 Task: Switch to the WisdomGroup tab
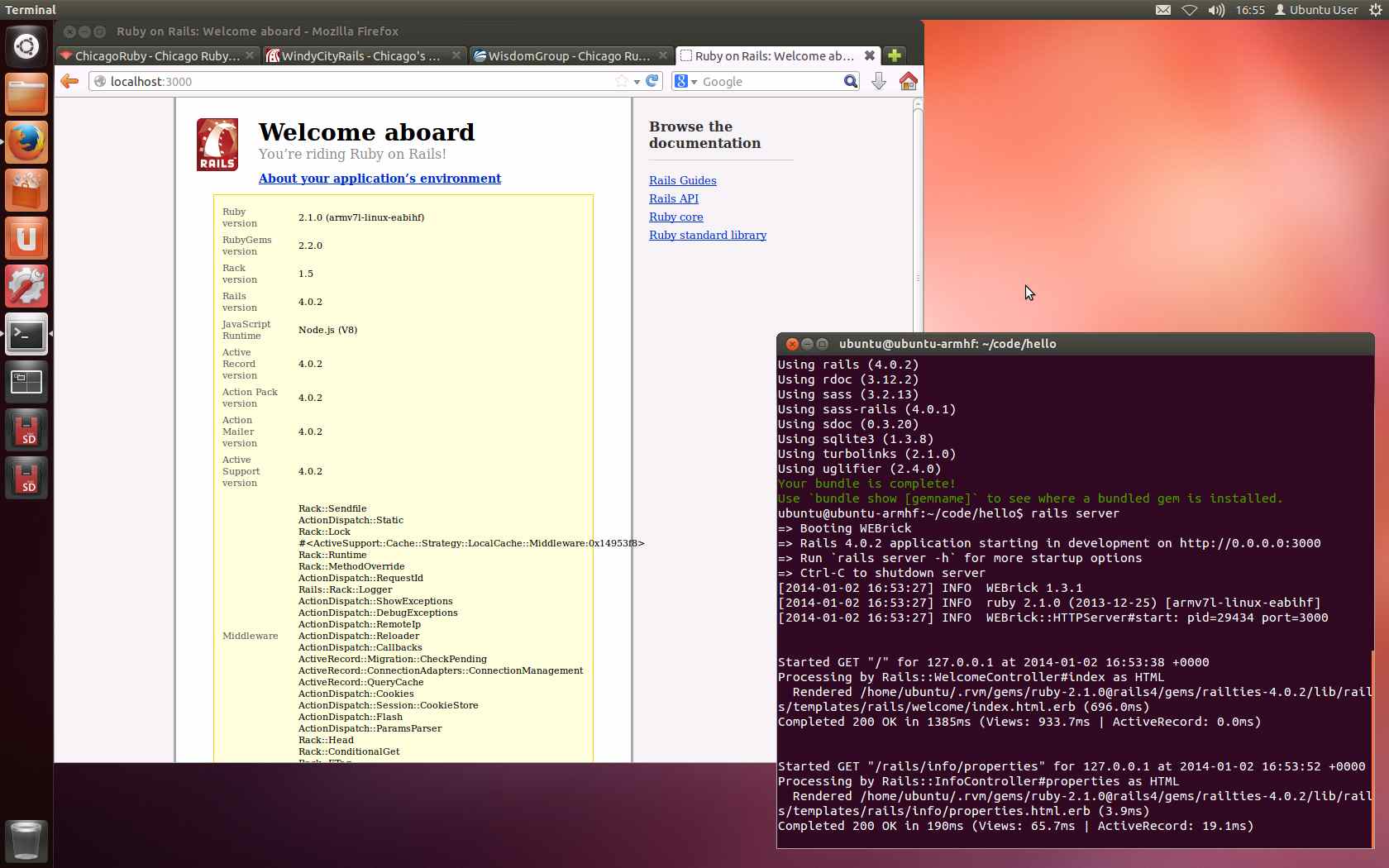coord(570,55)
